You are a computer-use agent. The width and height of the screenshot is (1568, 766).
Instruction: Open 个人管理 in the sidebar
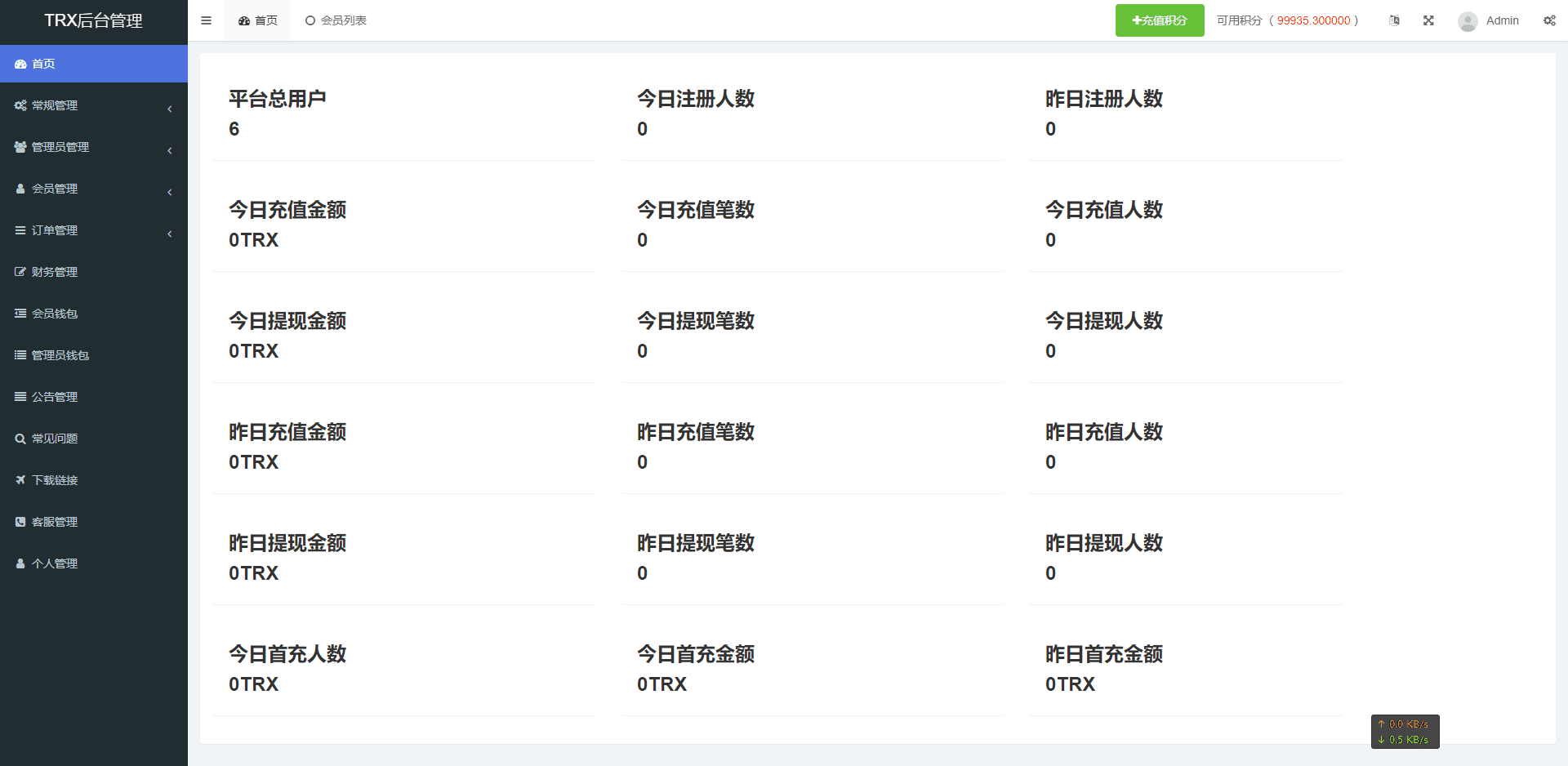(55, 563)
